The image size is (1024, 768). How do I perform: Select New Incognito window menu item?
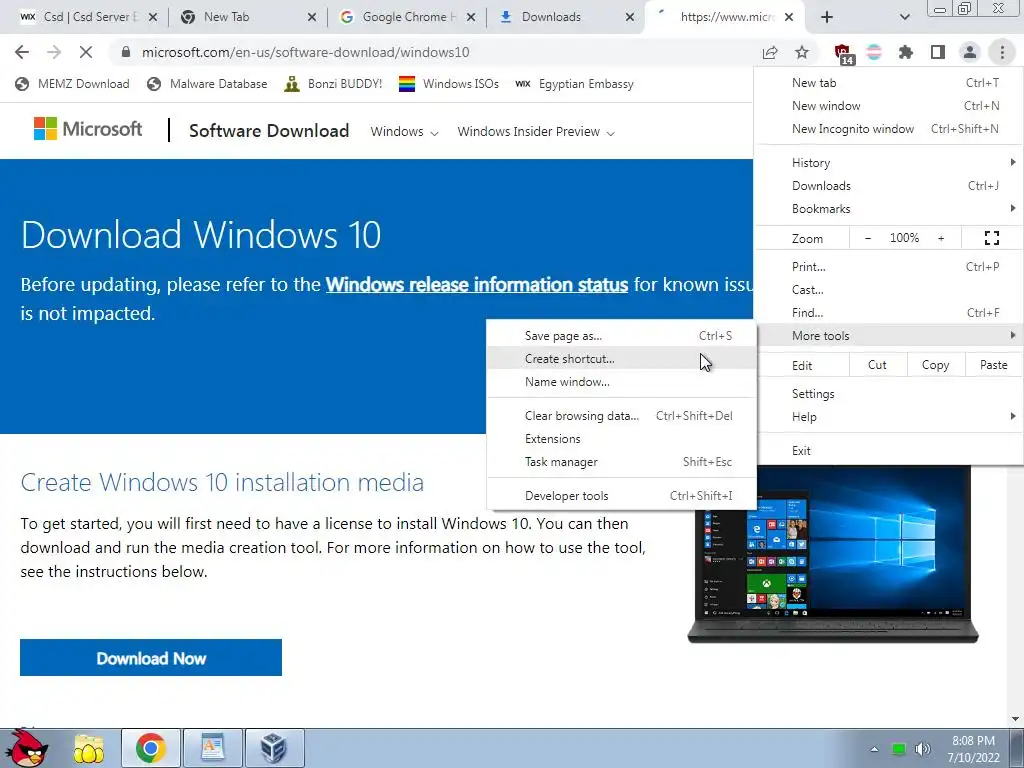pyautogui.click(x=890, y=129)
